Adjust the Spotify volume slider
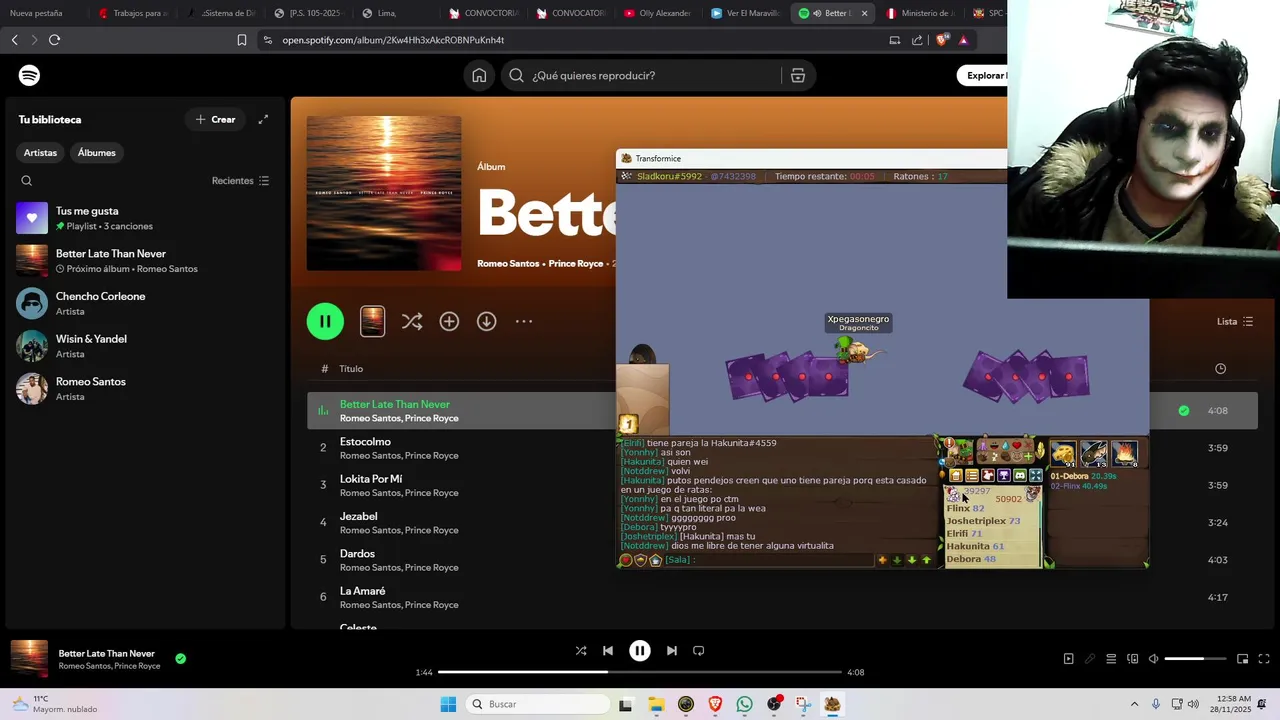1280x720 pixels. coord(1196,659)
